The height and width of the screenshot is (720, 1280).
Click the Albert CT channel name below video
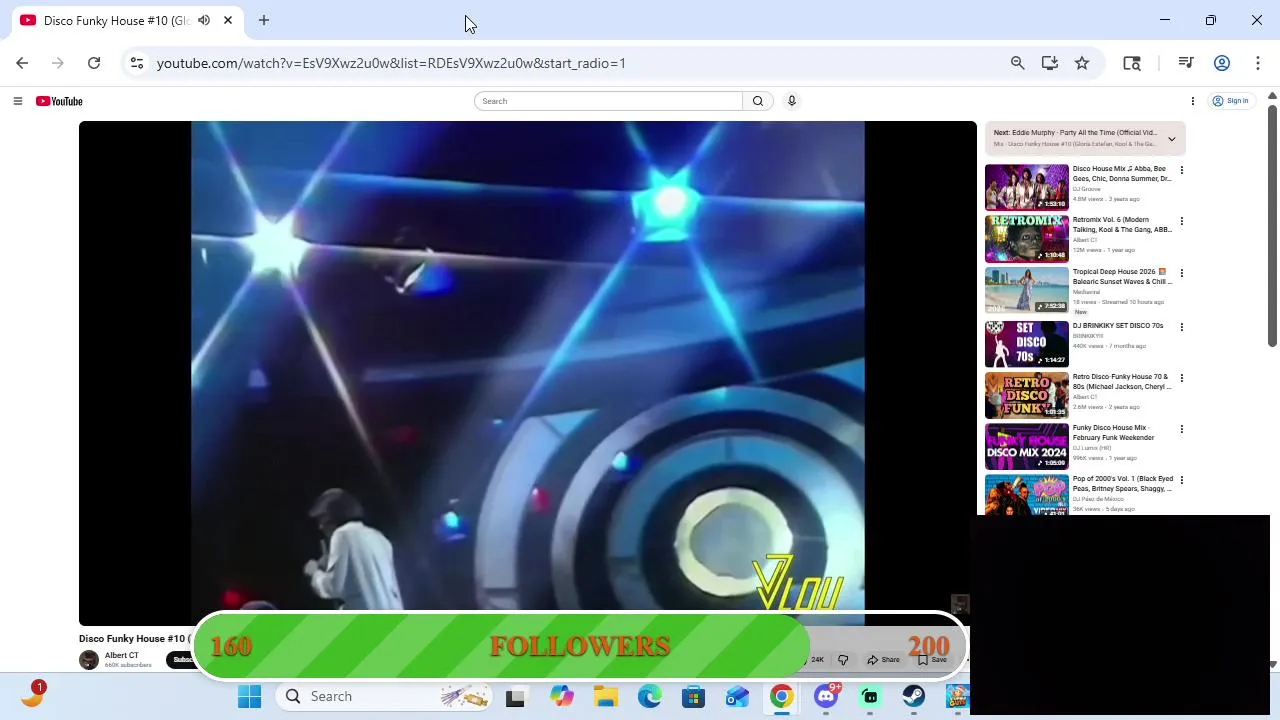[122, 656]
